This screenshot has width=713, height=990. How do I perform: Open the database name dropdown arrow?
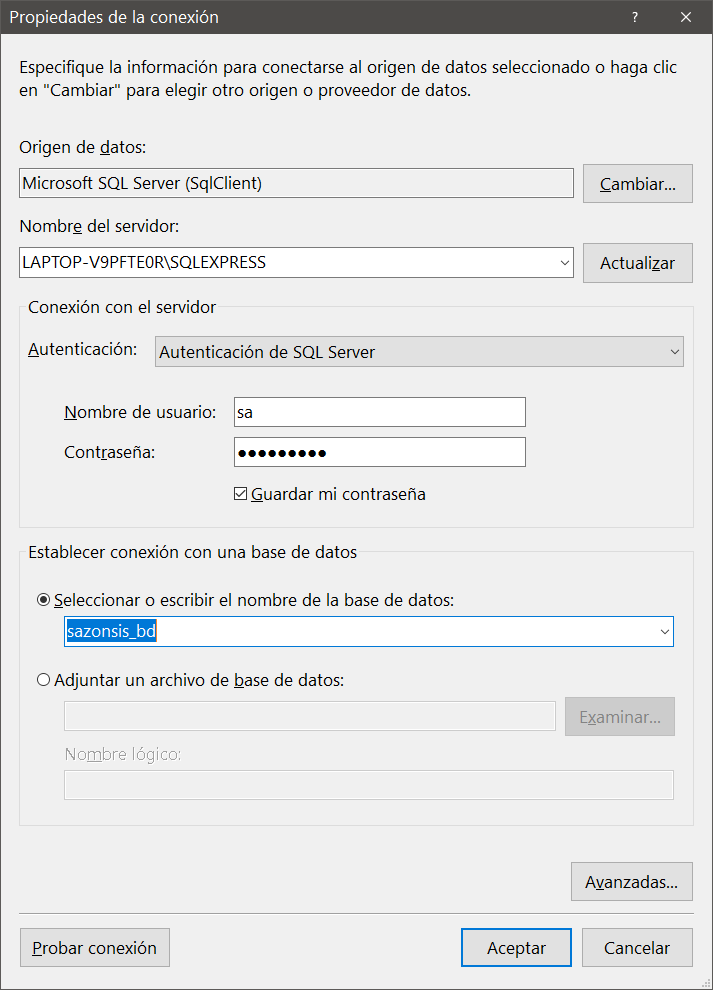coord(663,632)
